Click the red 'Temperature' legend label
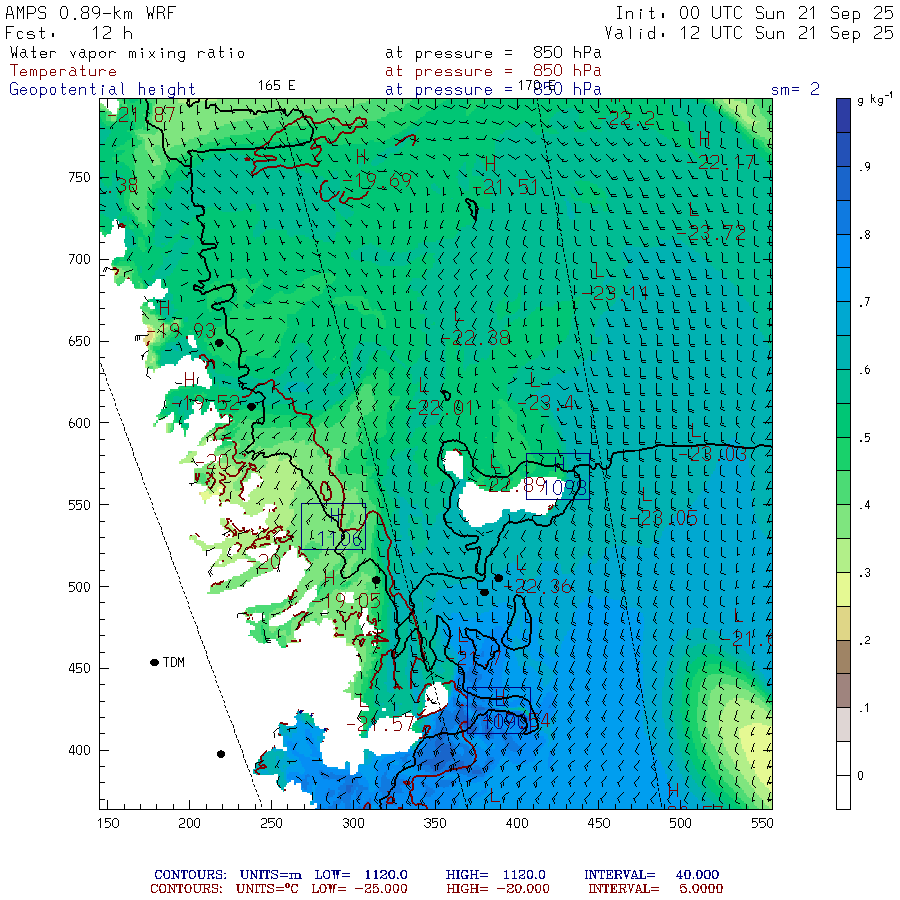900x900 pixels. [63, 71]
